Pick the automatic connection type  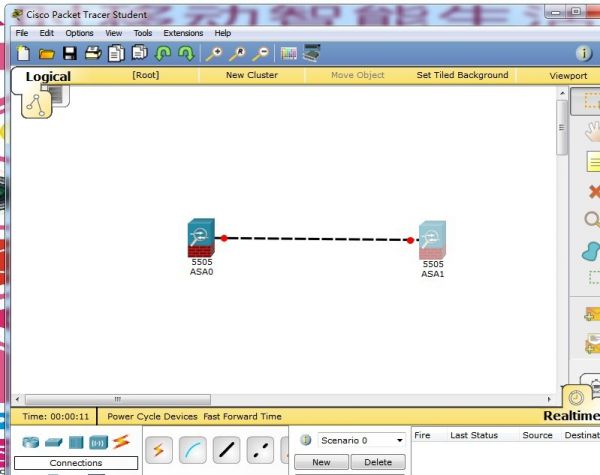pos(159,450)
